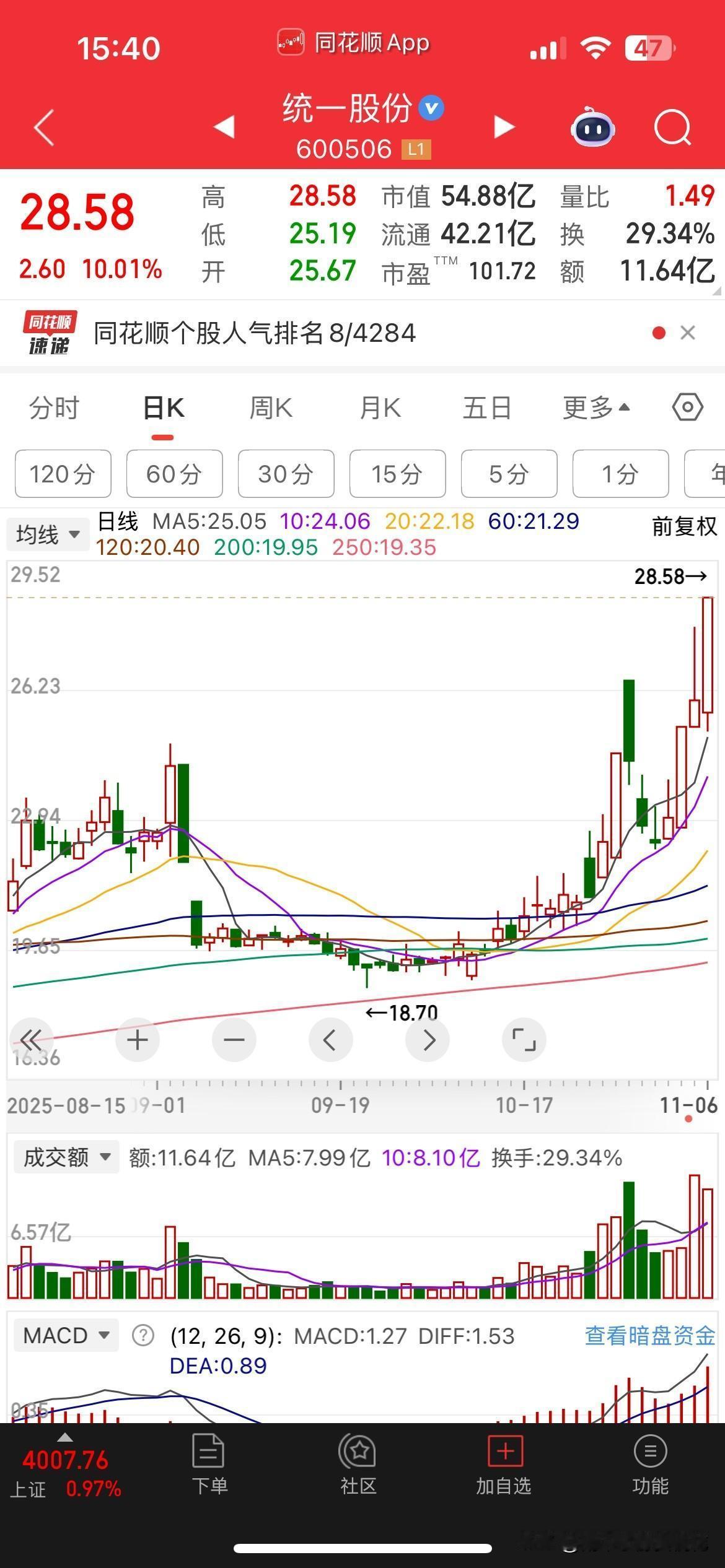
Task: Open the robot AI assistant icon
Action: coord(592,127)
